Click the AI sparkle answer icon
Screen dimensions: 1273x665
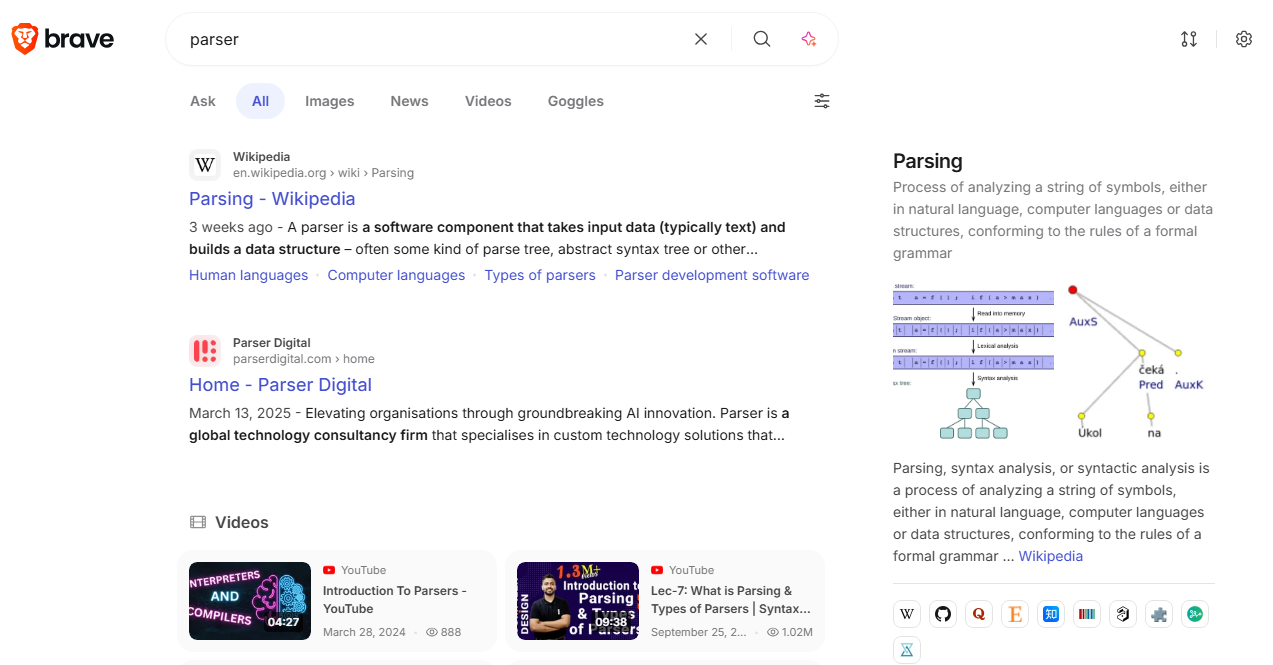click(x=809, y=39)
